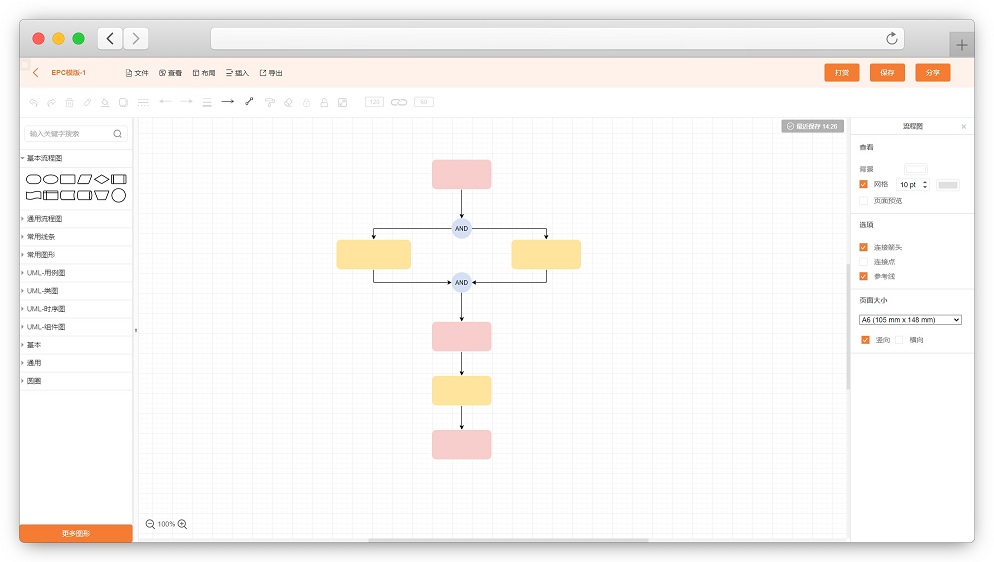This screenshot has height=562, width=994.
Task: Click the trash delete icon
Action: 69,102
